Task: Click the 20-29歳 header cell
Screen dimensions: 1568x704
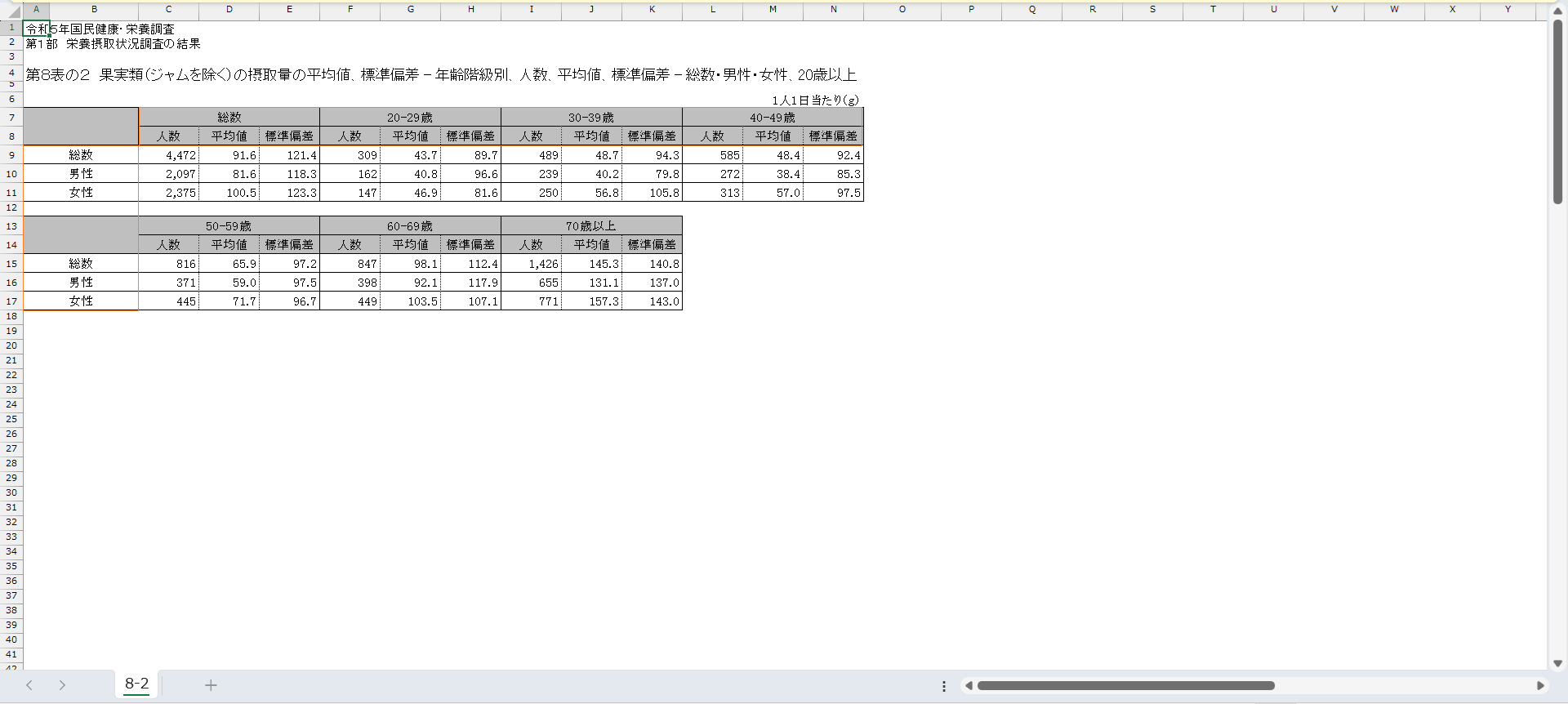Action: click(x=410, y=118)
